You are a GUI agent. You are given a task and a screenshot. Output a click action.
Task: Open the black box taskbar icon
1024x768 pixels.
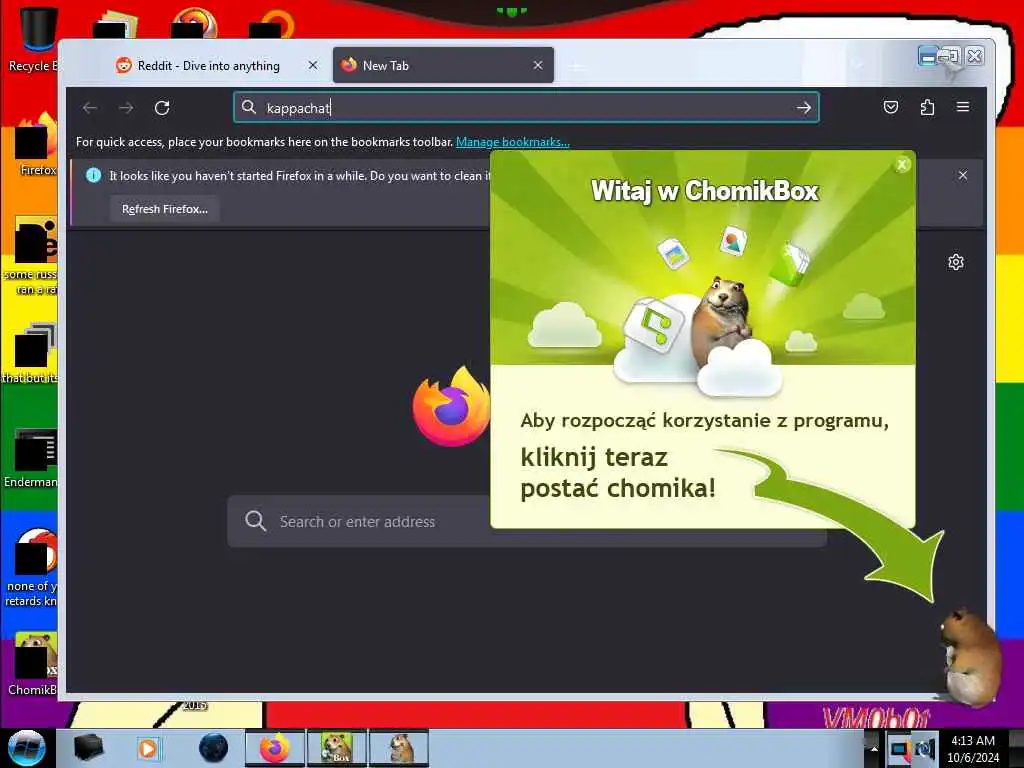(88, 748)
